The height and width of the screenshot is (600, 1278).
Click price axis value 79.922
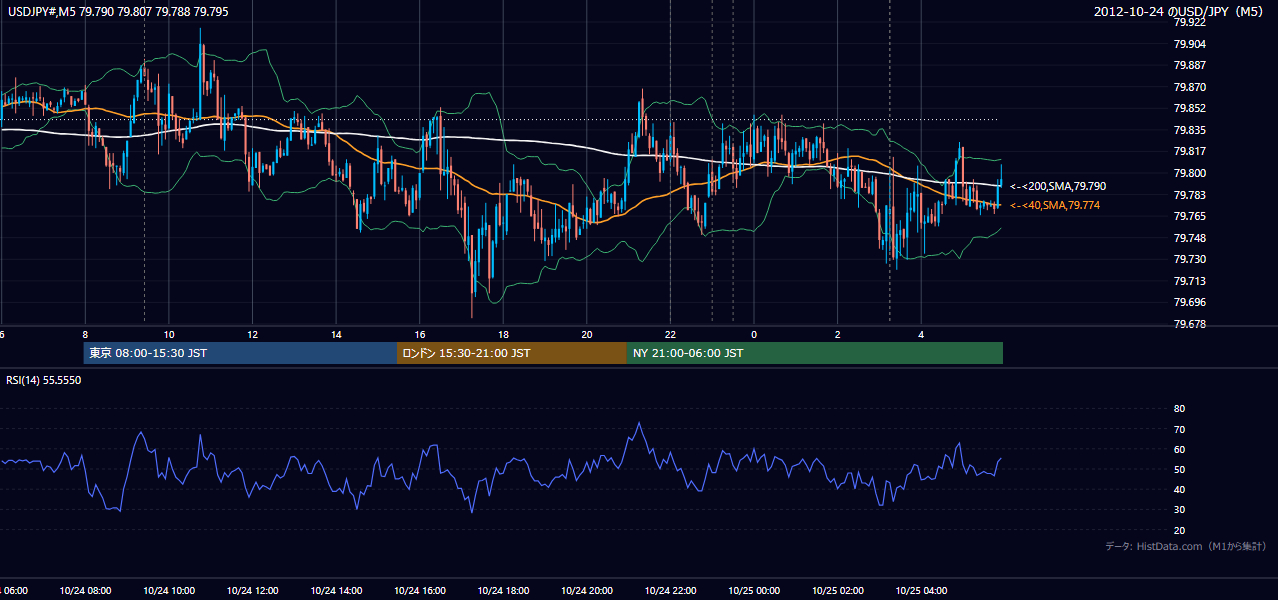(1189, 22)
